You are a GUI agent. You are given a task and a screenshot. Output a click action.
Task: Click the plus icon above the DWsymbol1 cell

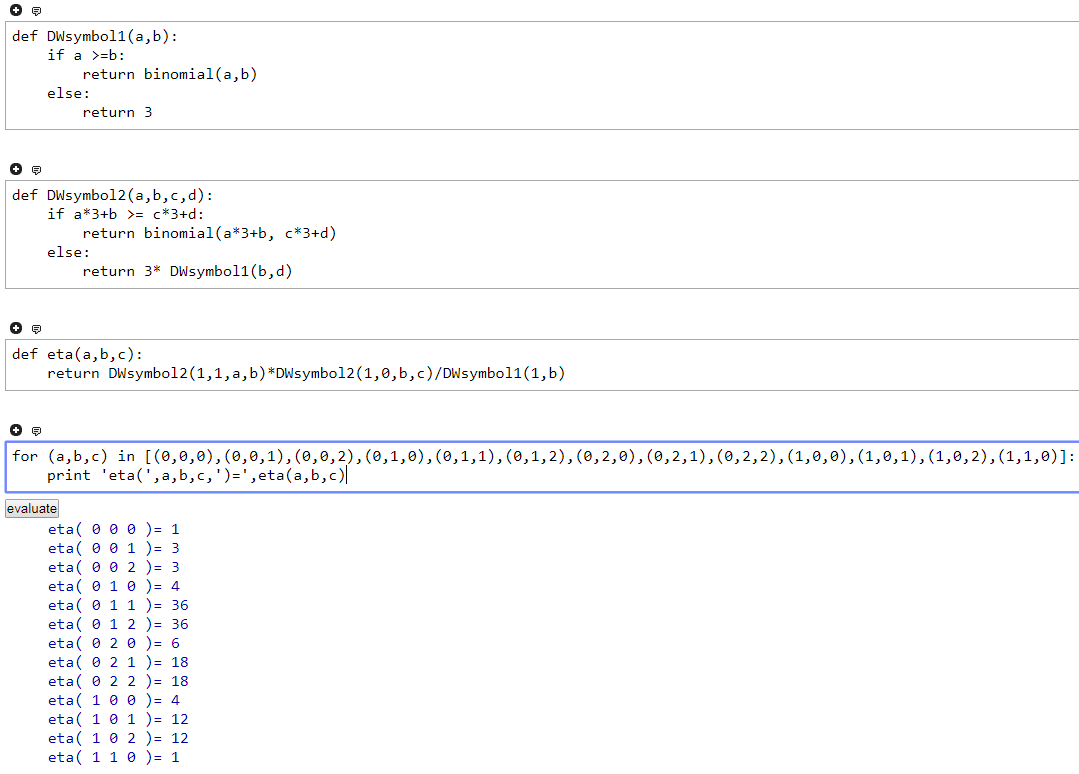[16, 10]
